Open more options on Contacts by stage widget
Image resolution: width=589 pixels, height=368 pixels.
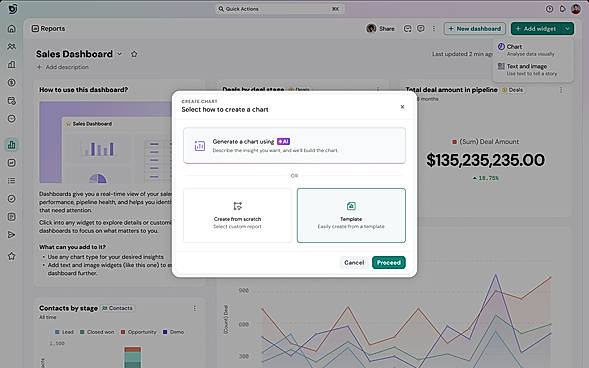pos(195,308)
